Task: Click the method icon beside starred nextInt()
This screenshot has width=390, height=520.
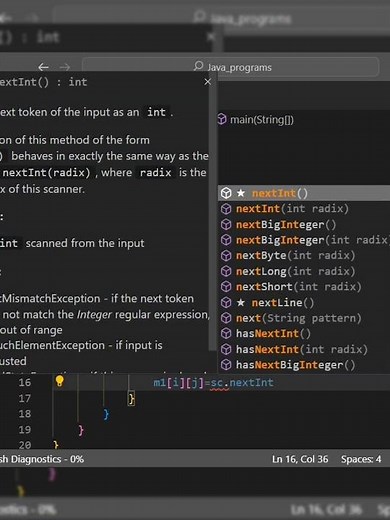Action: (x=226, y=193)
